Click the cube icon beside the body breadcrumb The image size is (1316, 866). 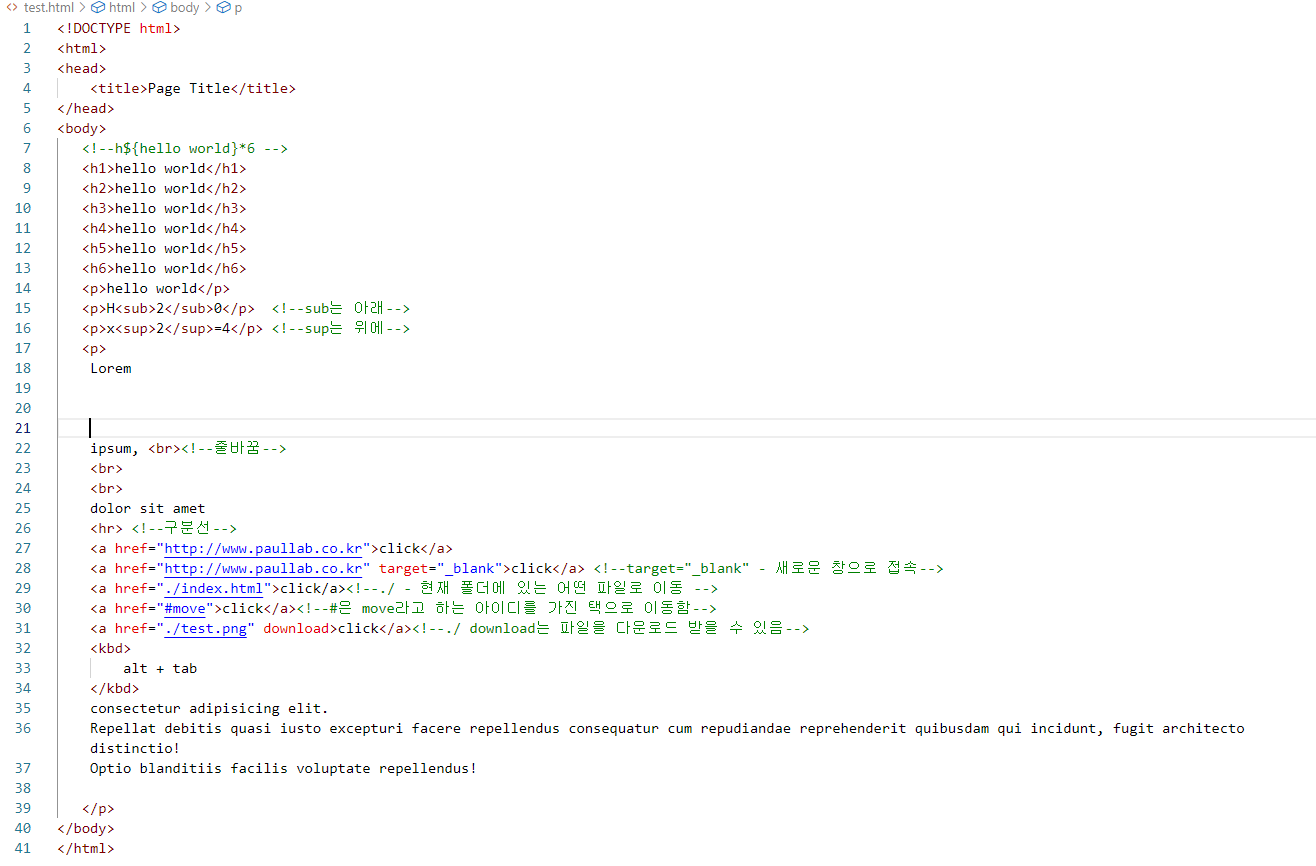pyautogui.click(x=159, y=7)
